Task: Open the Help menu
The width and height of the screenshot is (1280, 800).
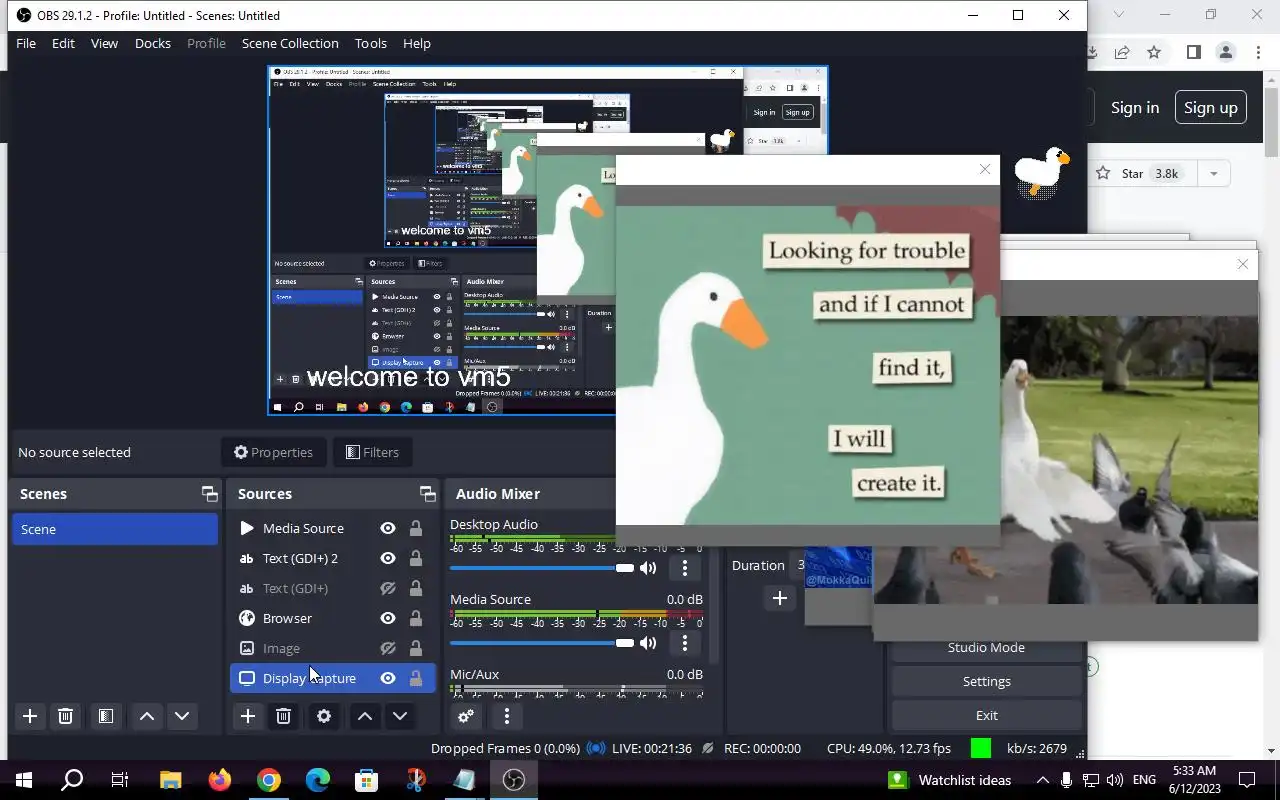Action: click(x=416, y=43)
